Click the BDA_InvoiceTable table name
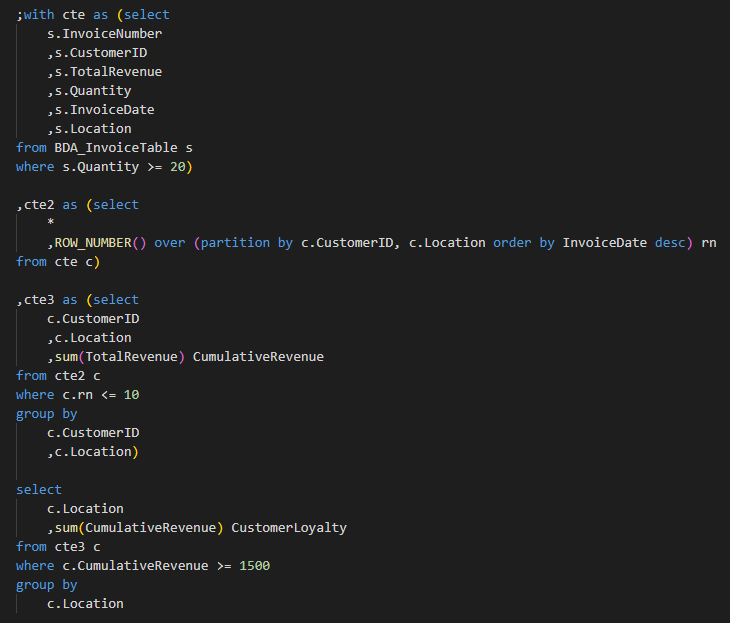730x623 pixels. coord(116,148)
